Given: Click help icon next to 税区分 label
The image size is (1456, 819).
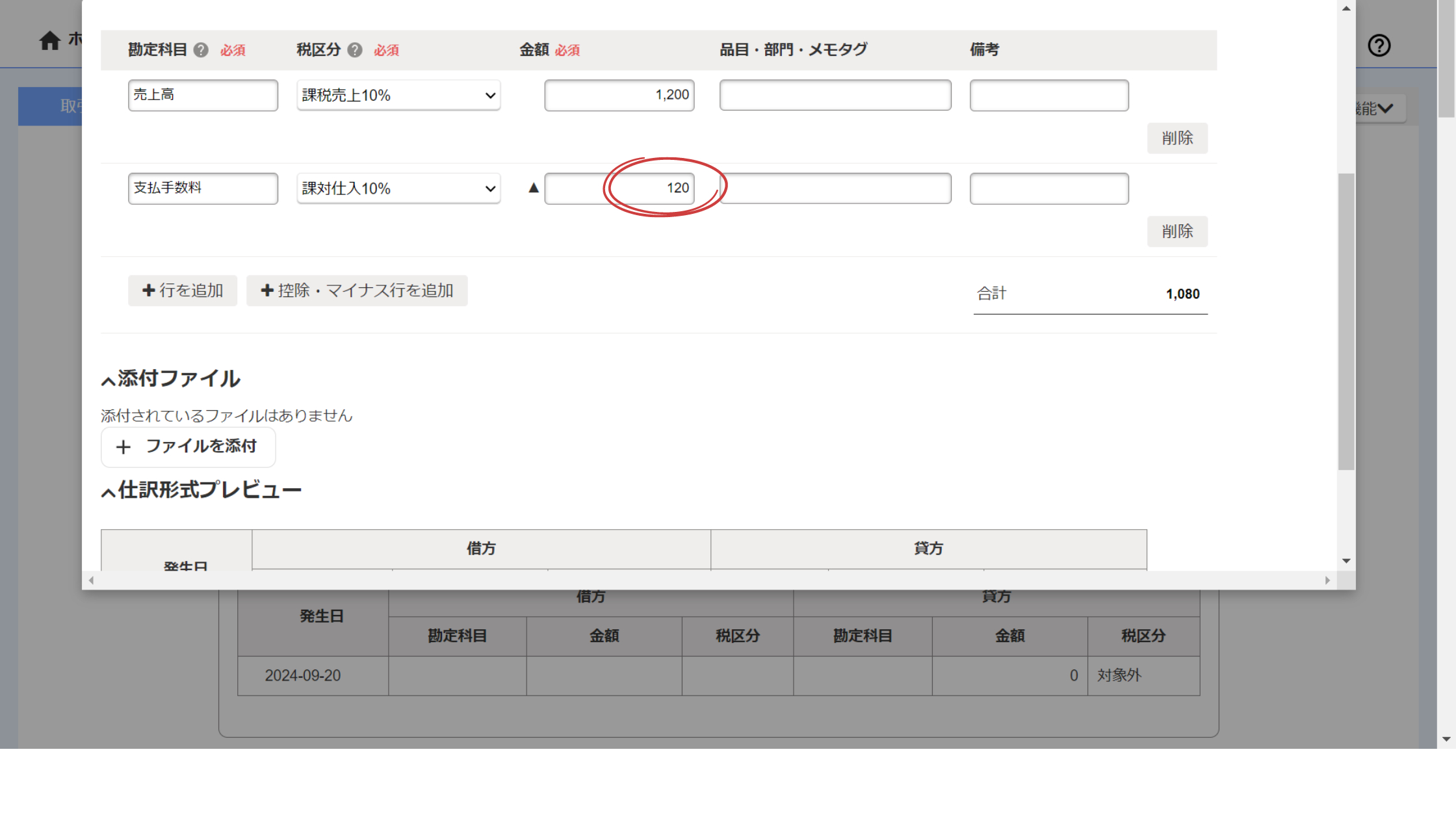Looking at the screenshot, I should [355, 50].
